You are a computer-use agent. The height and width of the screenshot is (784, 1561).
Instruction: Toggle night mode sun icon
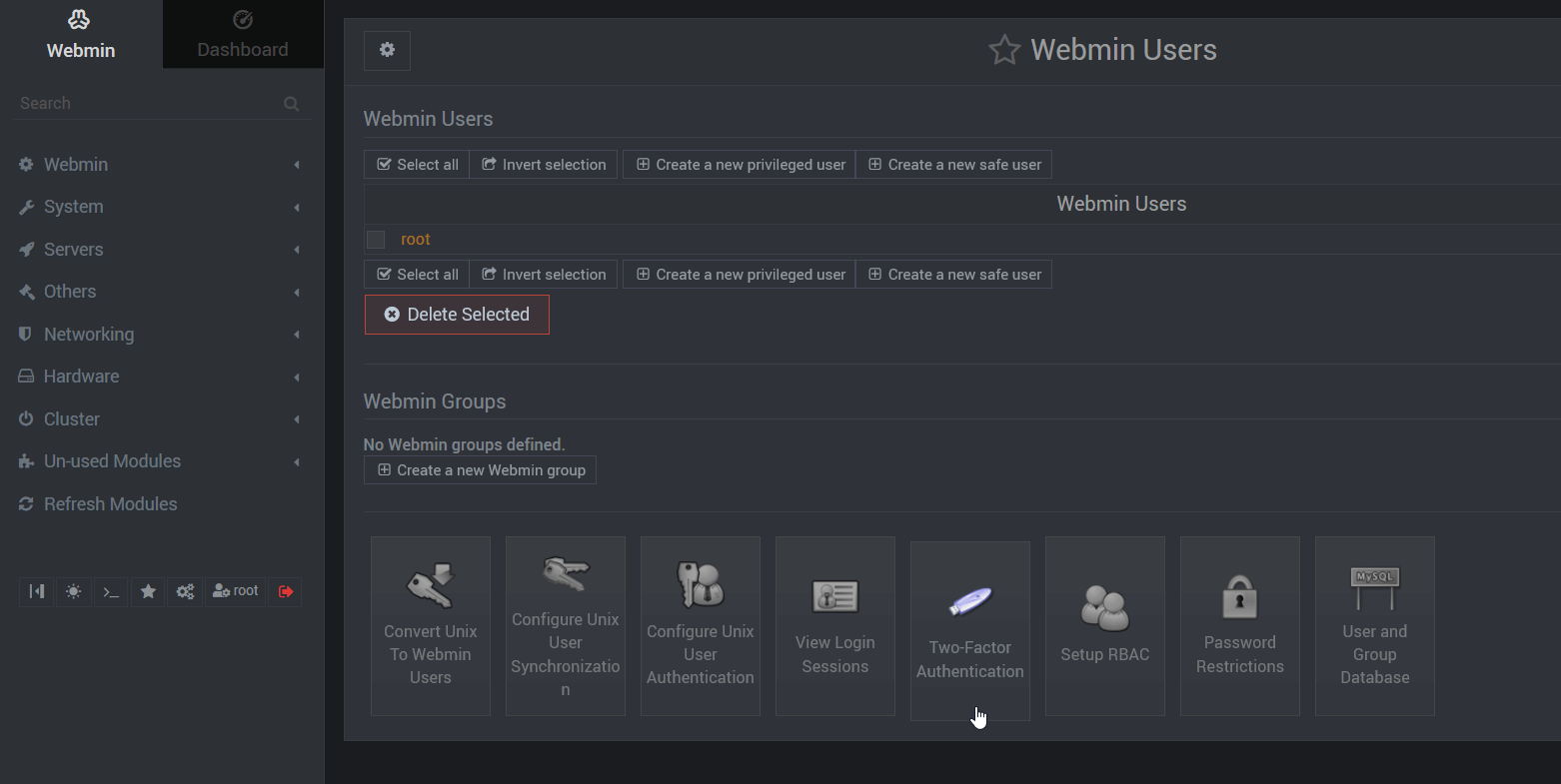point(74,591)
